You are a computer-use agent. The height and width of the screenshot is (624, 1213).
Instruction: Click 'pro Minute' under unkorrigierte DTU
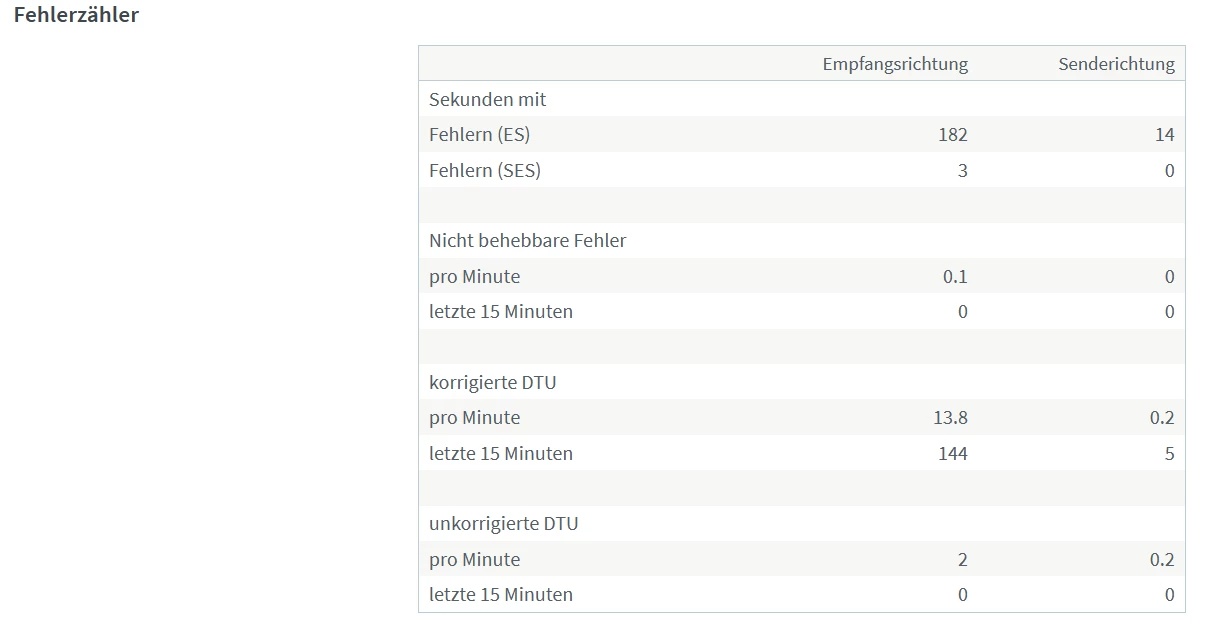pos(474,559)
